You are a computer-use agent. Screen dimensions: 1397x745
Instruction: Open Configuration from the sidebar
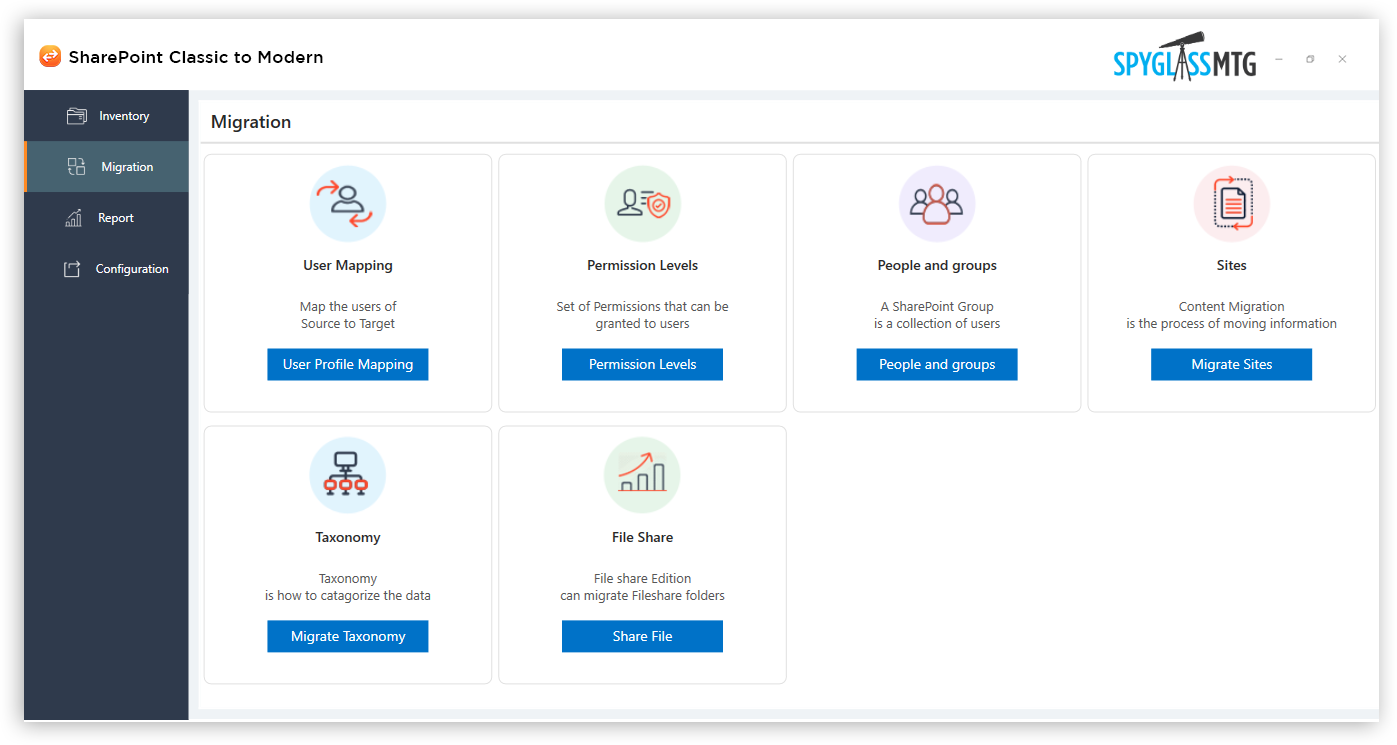tap(131, 269)
